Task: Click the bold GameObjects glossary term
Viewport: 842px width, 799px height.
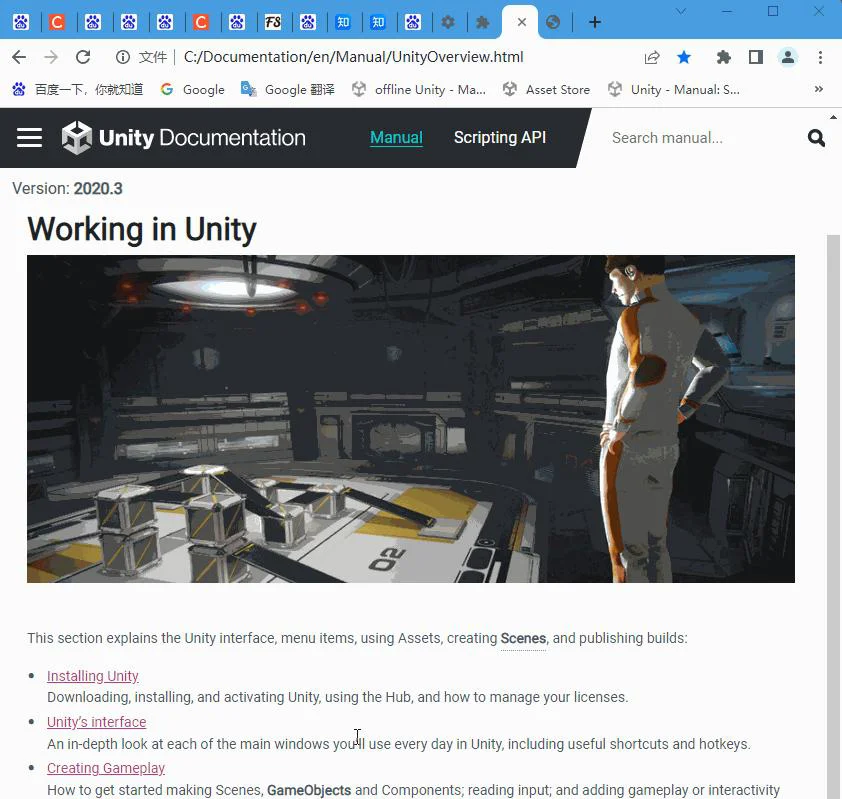Action: [309, 790]
